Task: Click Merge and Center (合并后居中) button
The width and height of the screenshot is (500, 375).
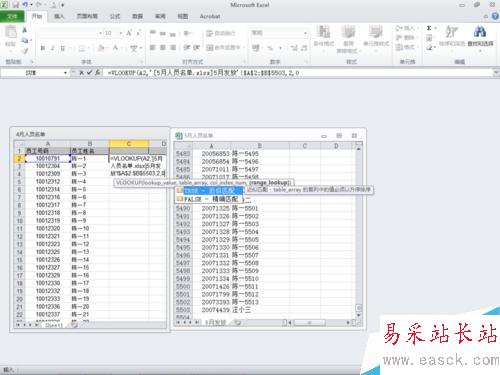Action: [x=225, y=48]
